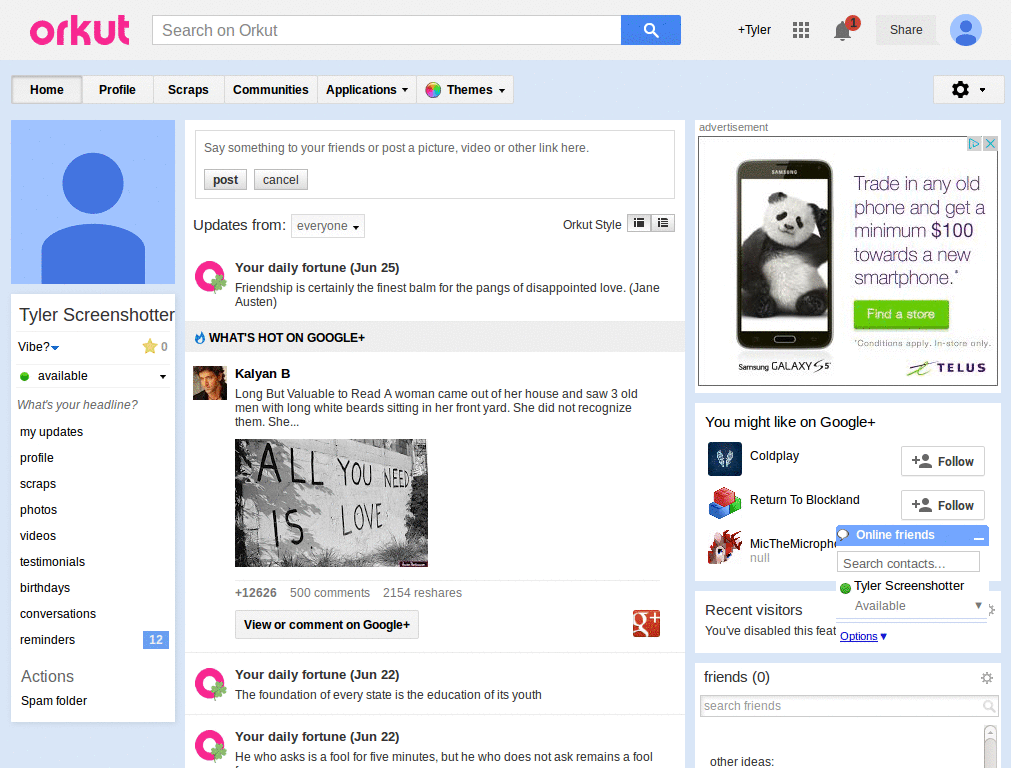
Task: Click What's your headline field
Action: 78,405
